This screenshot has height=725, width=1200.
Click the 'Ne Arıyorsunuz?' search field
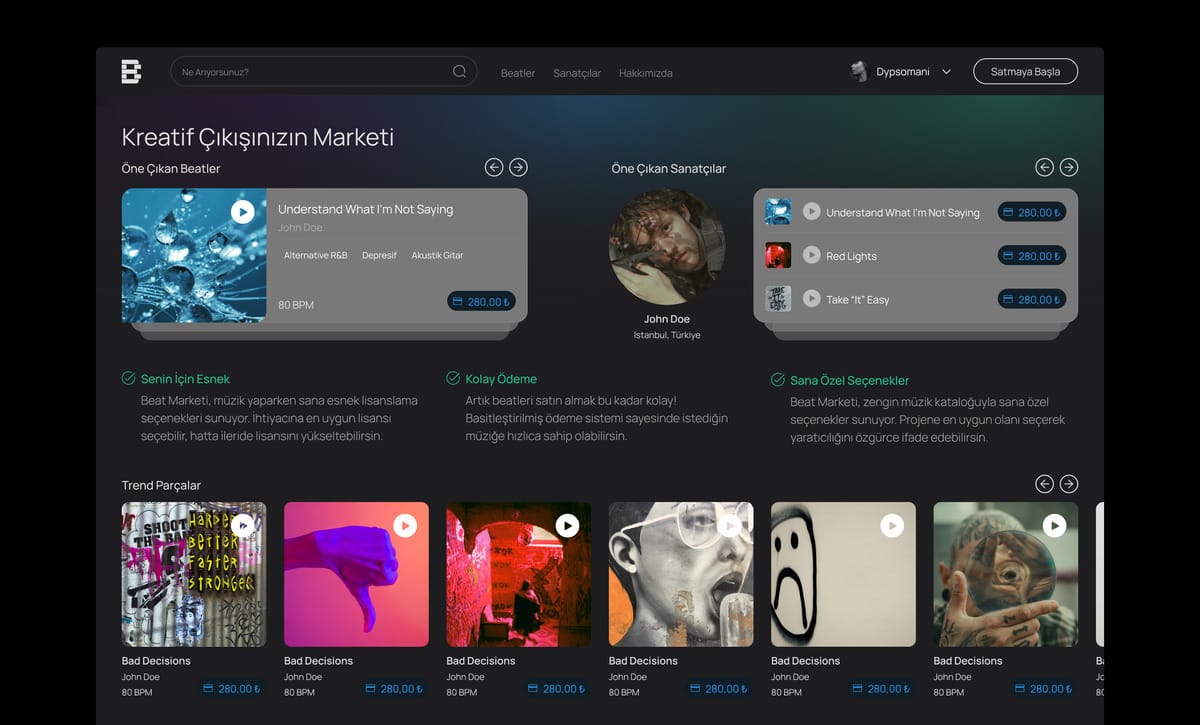coord(300,71)
